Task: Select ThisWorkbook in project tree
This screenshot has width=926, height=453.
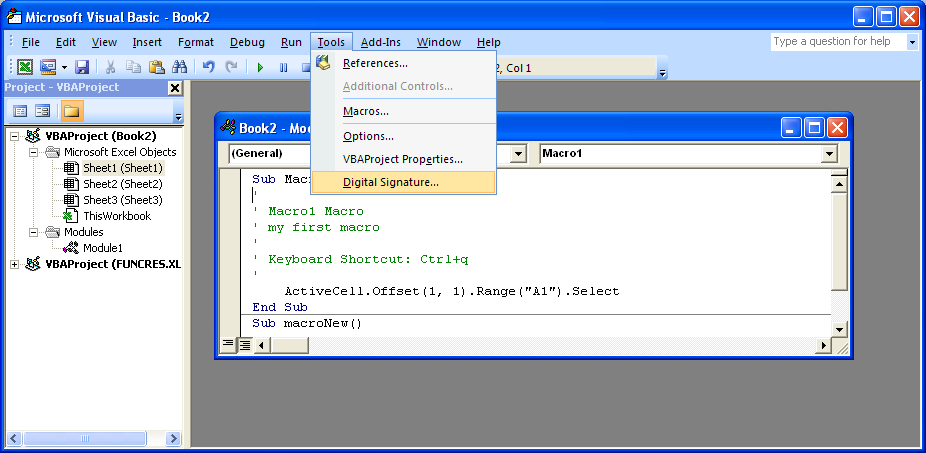Action: (x=117, y=216)
